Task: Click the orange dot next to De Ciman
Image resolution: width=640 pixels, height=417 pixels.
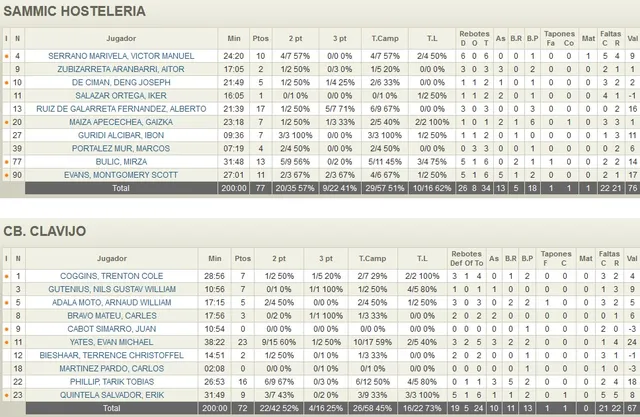Action: click(x=6, y=82)
